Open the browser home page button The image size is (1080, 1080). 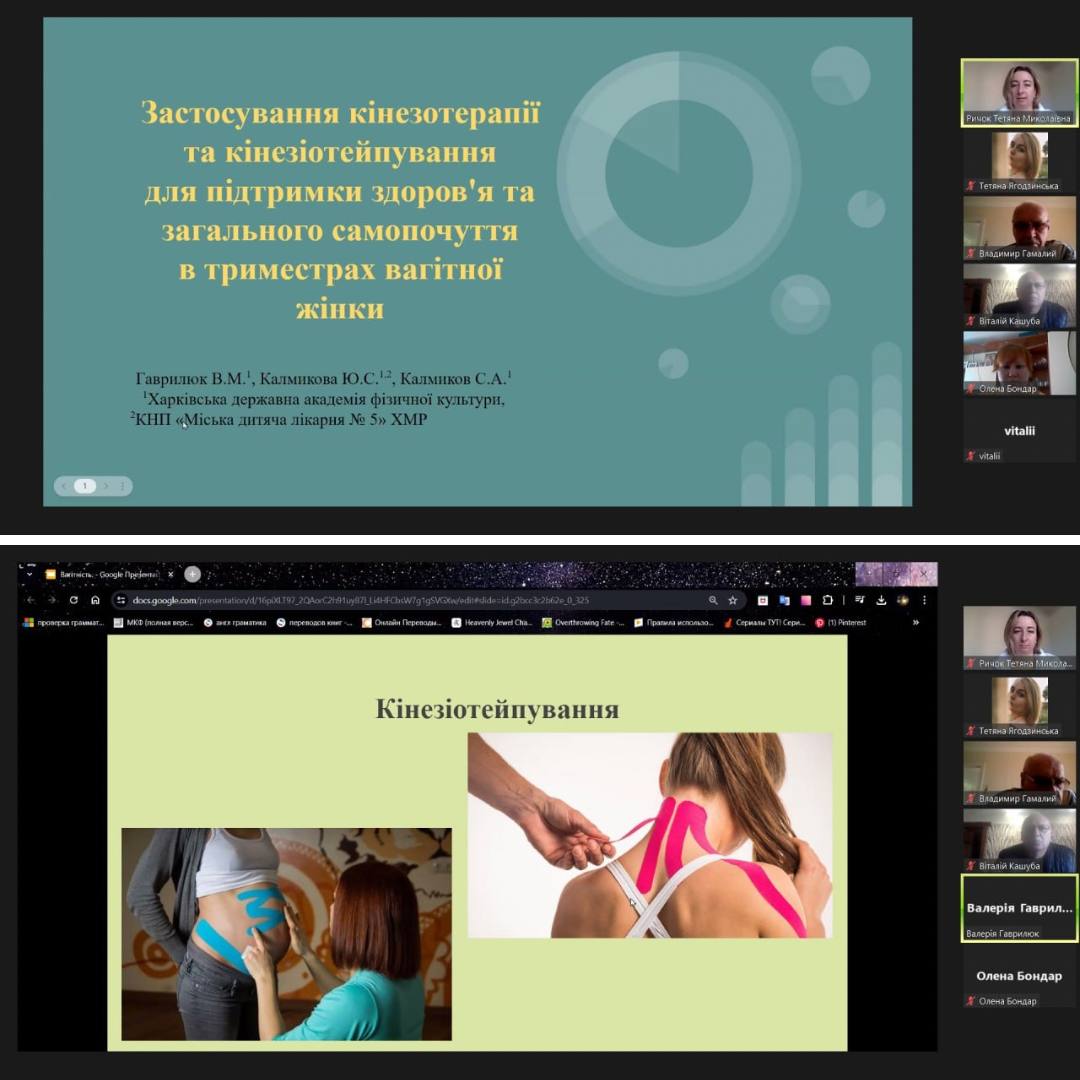coord(95,600)
